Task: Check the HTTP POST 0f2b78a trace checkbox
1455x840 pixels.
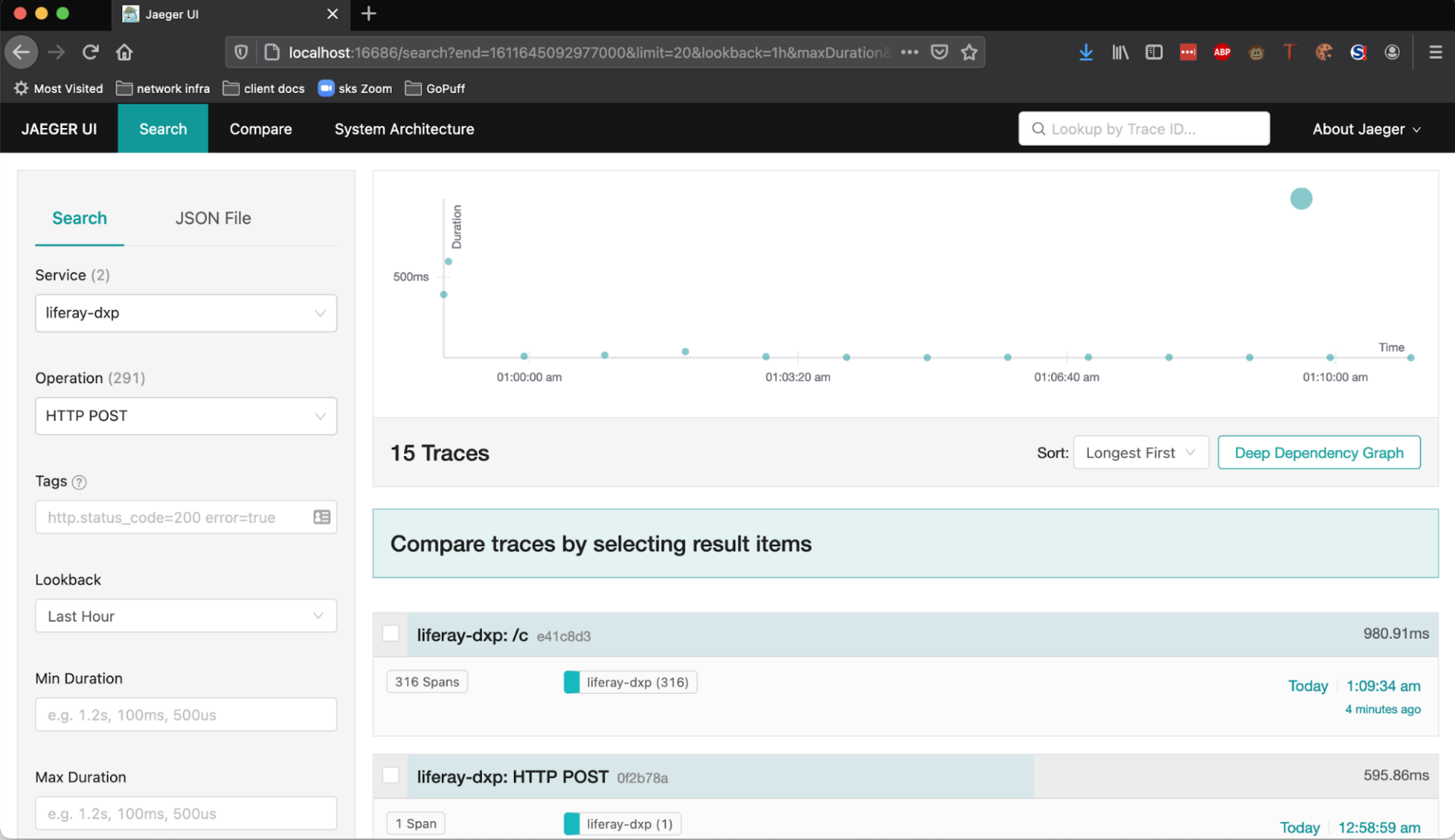Action: [391, 775]
